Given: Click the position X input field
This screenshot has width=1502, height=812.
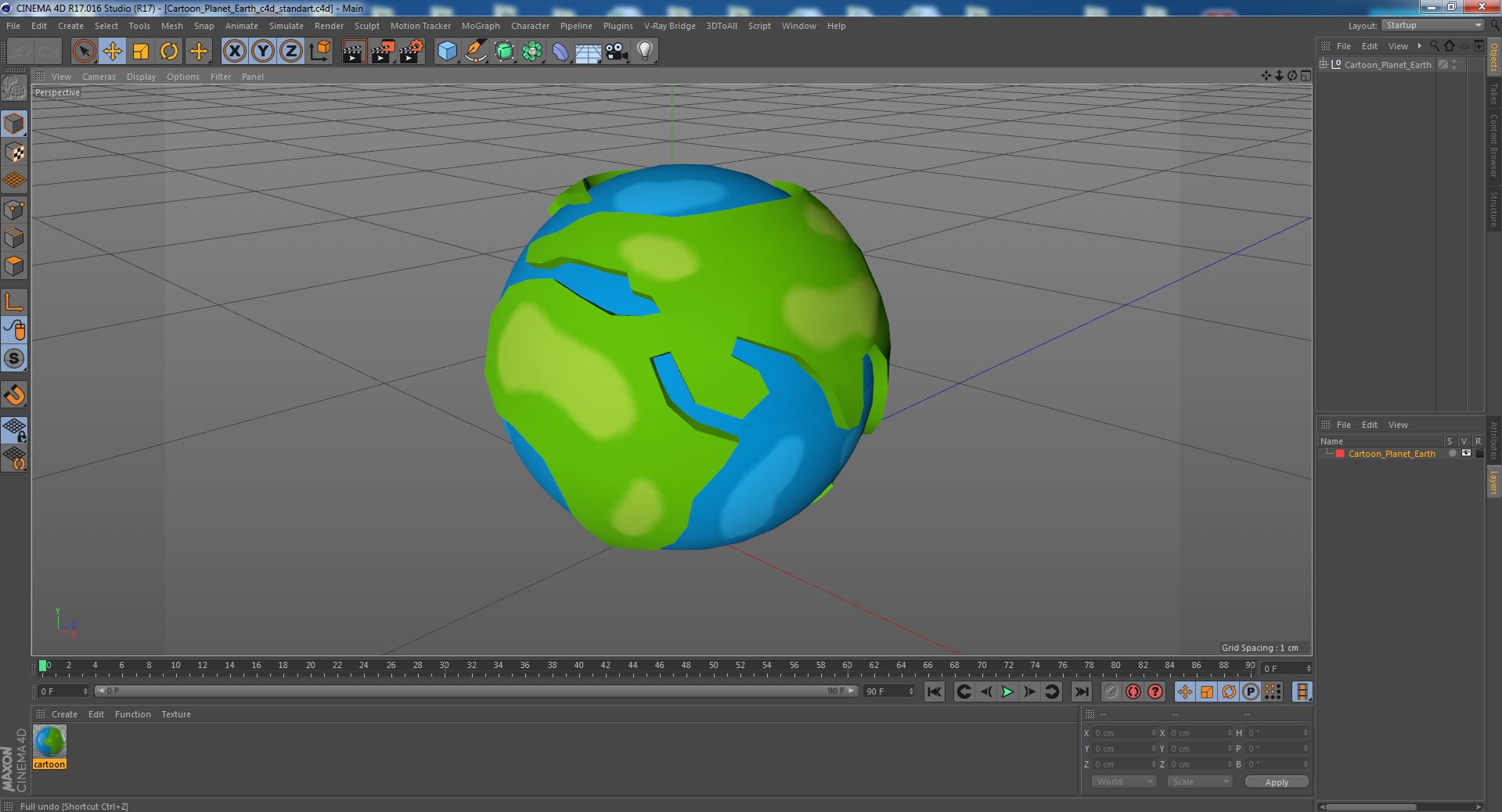Looking at the screenshot, I should 1125,733.
